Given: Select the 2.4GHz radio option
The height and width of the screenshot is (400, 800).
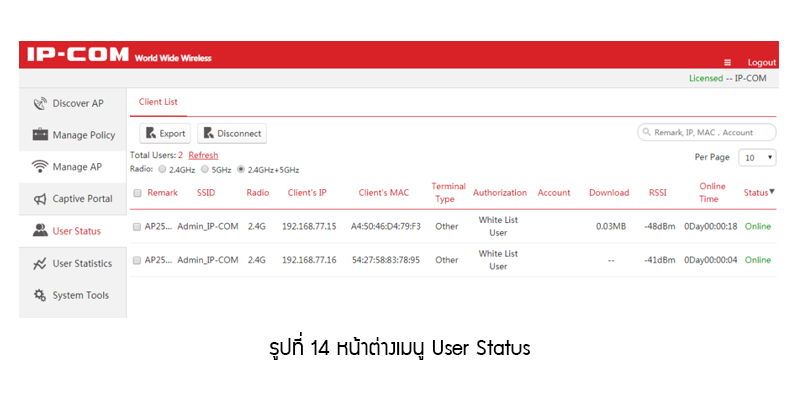Looking at the screenshot, I should [x=162, y=169].
